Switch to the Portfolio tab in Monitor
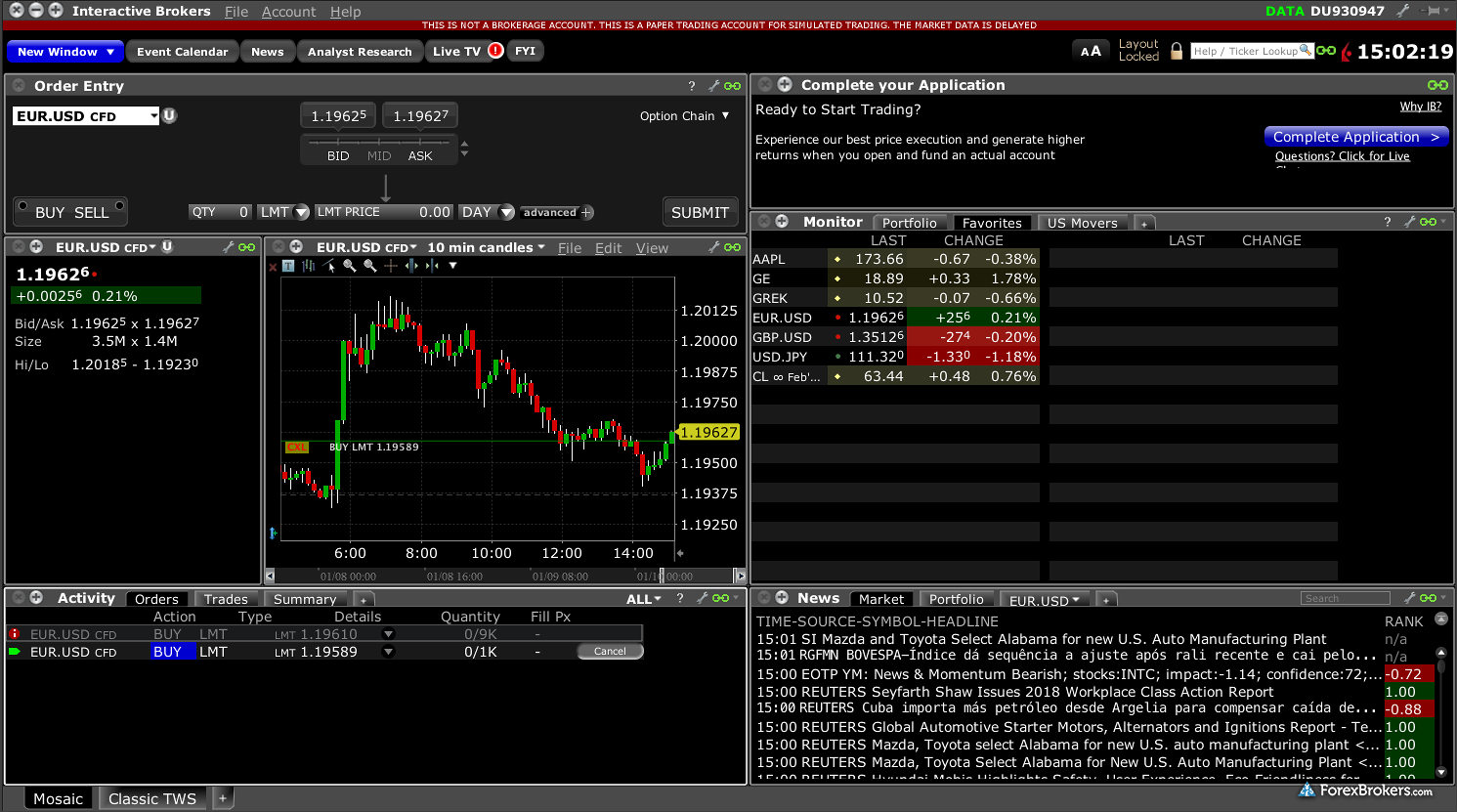The height and width of the screenshot is (812, 1457). tap(909, 223)
